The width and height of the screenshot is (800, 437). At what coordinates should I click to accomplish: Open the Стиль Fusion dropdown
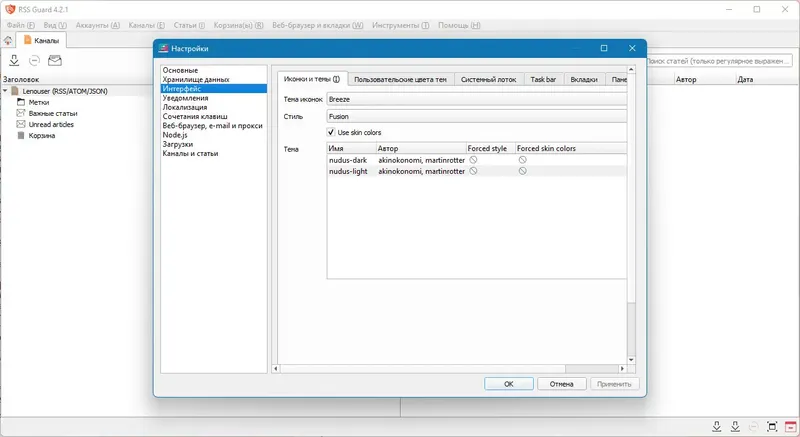(477, 116)
